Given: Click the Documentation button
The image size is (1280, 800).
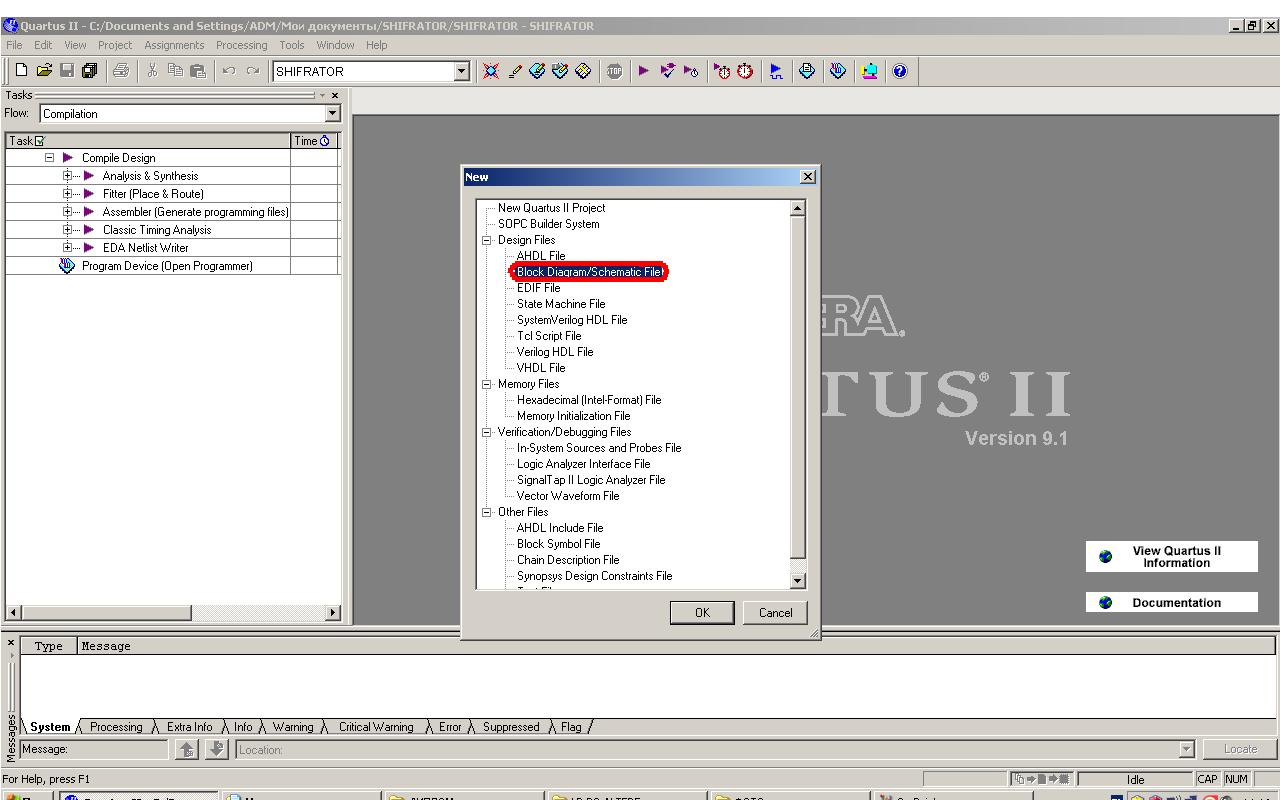Looking at the screenshot, I should (x=1172, y=603).
